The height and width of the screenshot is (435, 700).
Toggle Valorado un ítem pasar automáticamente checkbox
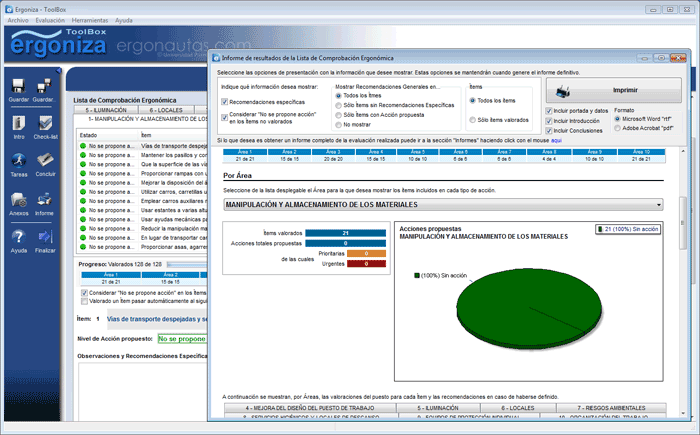click(x=84, y=301)
